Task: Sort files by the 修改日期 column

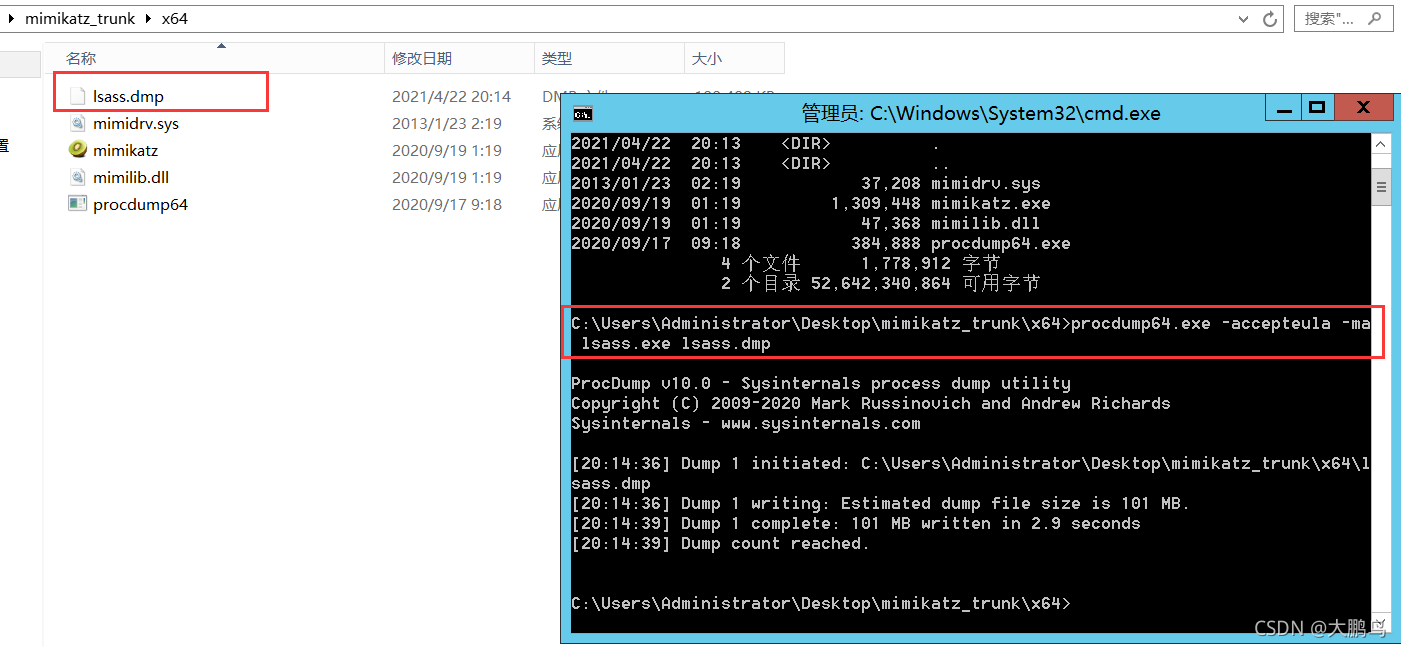Action: tap(459, 59)
